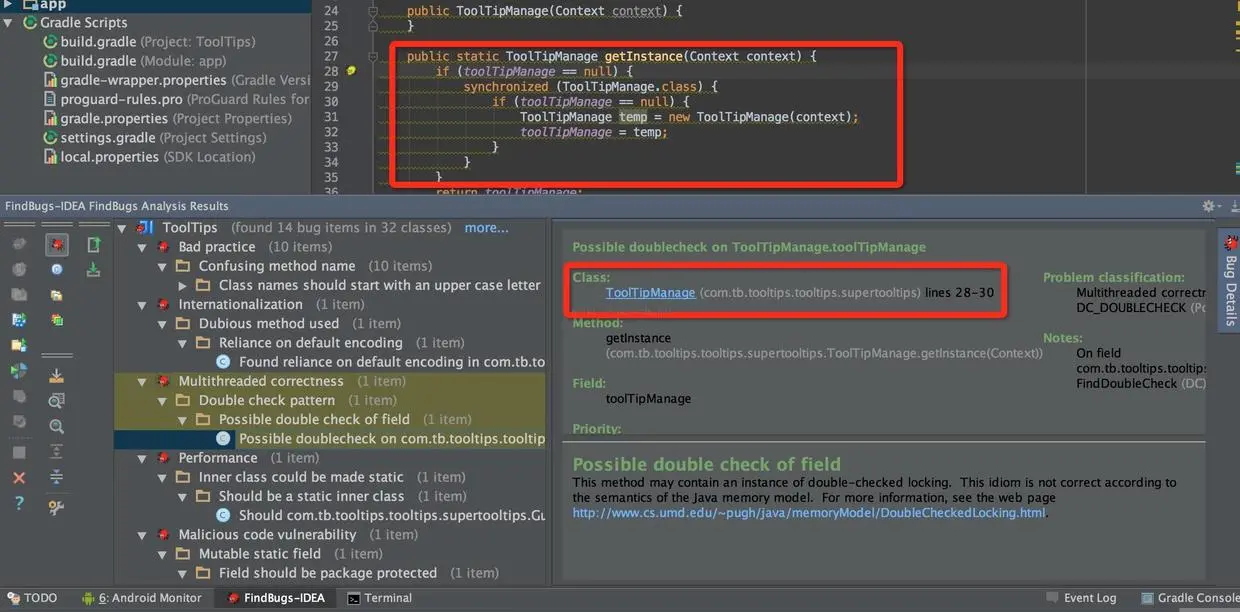Collapse the Double check pattern folder

point(162,400)
